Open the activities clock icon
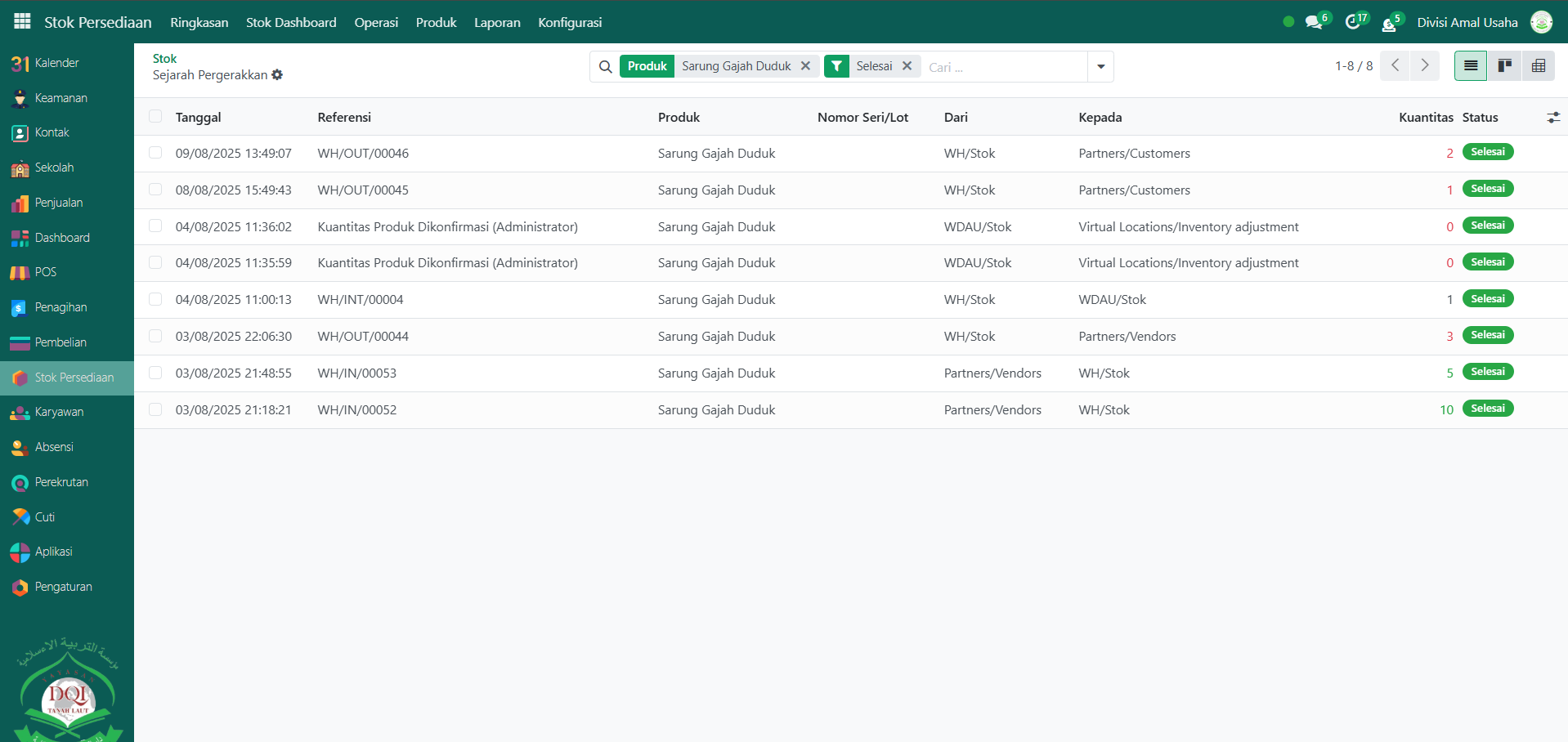 (x=1352, y=23)
